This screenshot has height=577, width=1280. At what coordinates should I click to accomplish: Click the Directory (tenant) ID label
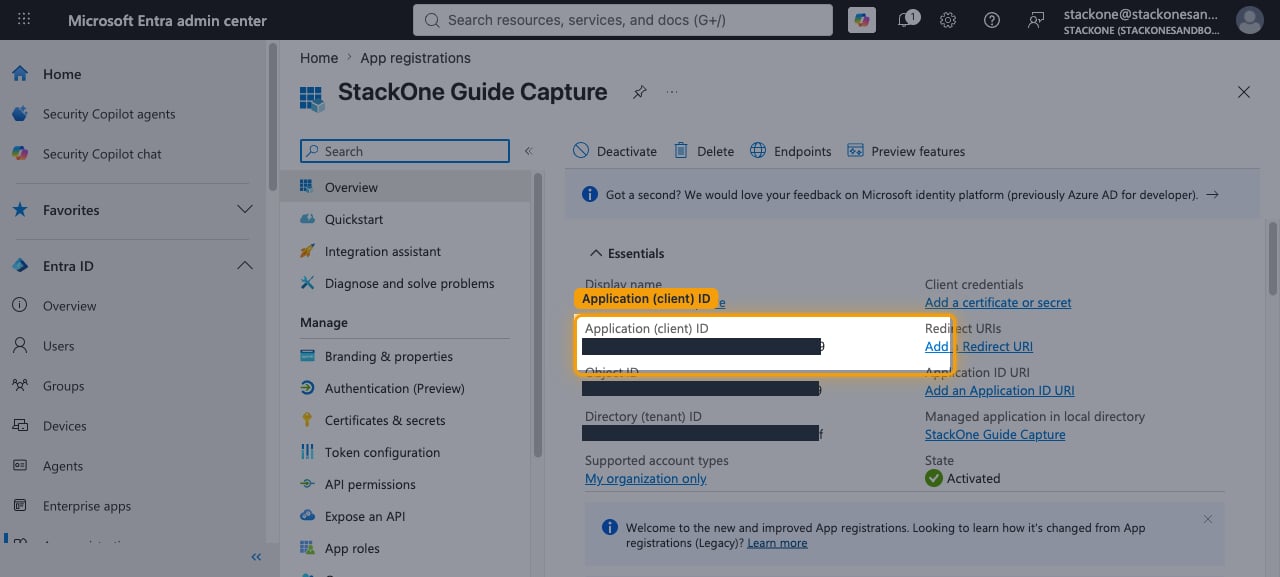click(x=643, y=417)
